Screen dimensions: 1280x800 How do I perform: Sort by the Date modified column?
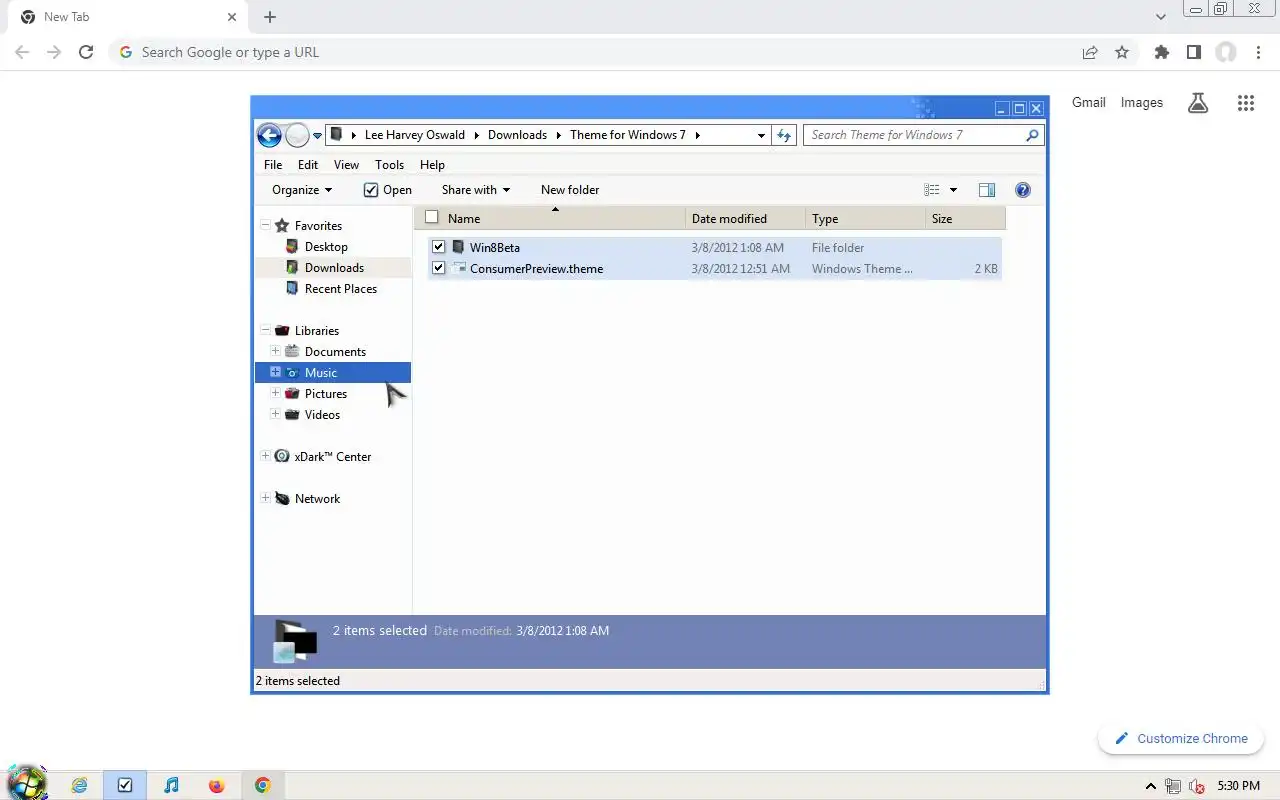(746, 218)
